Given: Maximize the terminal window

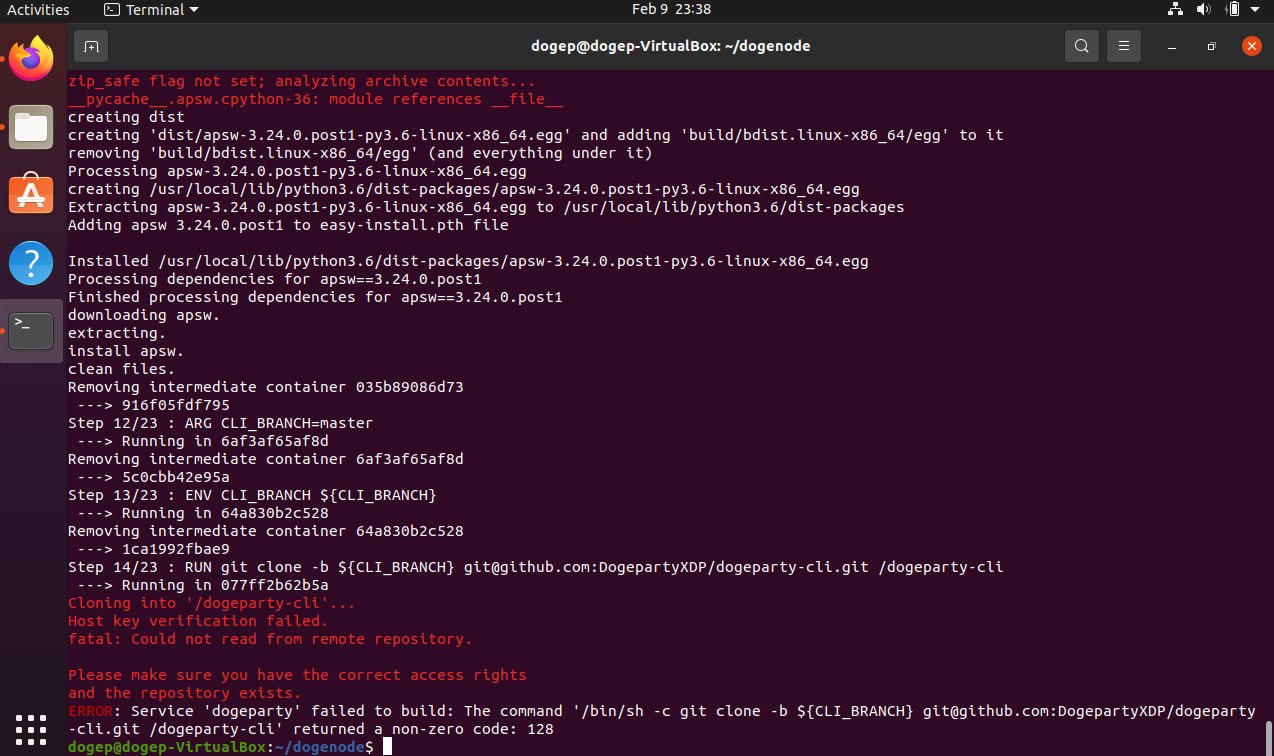Looking at the screenshot, I should pyautogui.click(x=1211, y=46).
